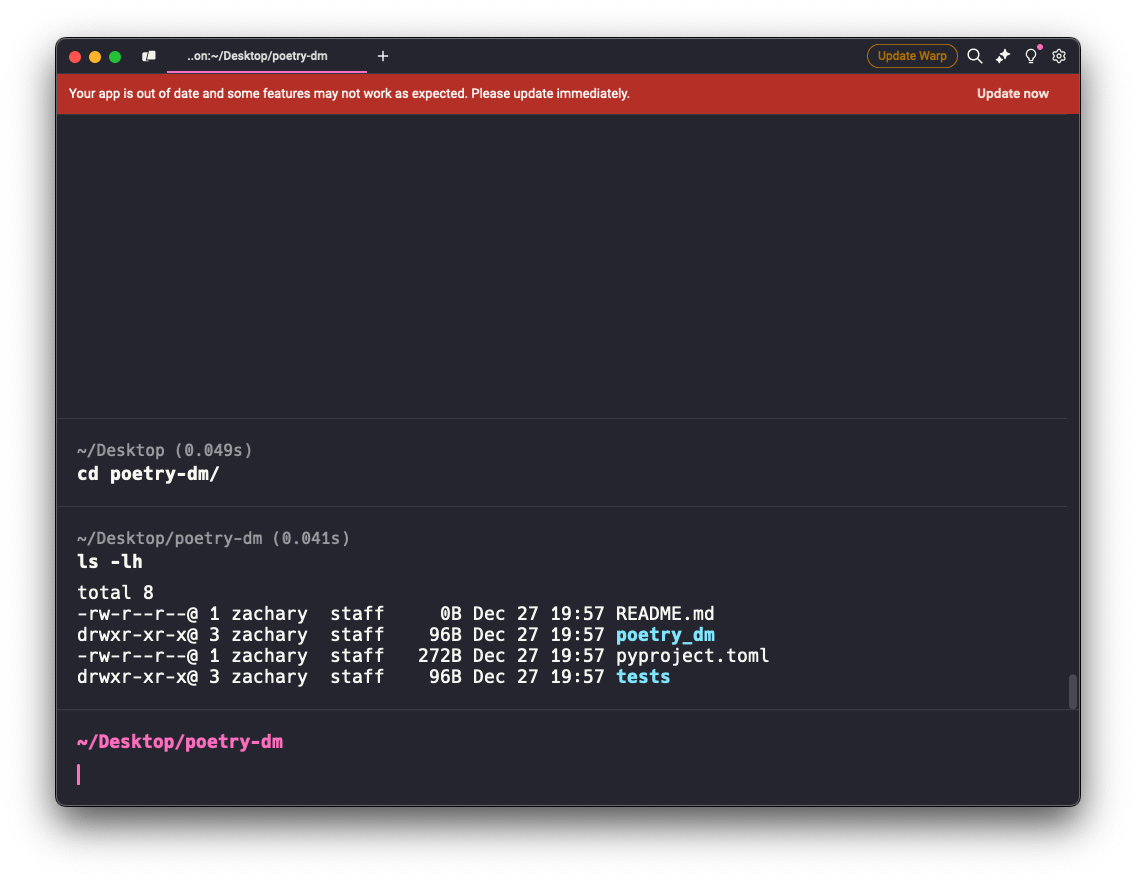Viewport: 1136px width, 880px height.
Task: Open the command search magnifier icon
Action: [974, 56]
